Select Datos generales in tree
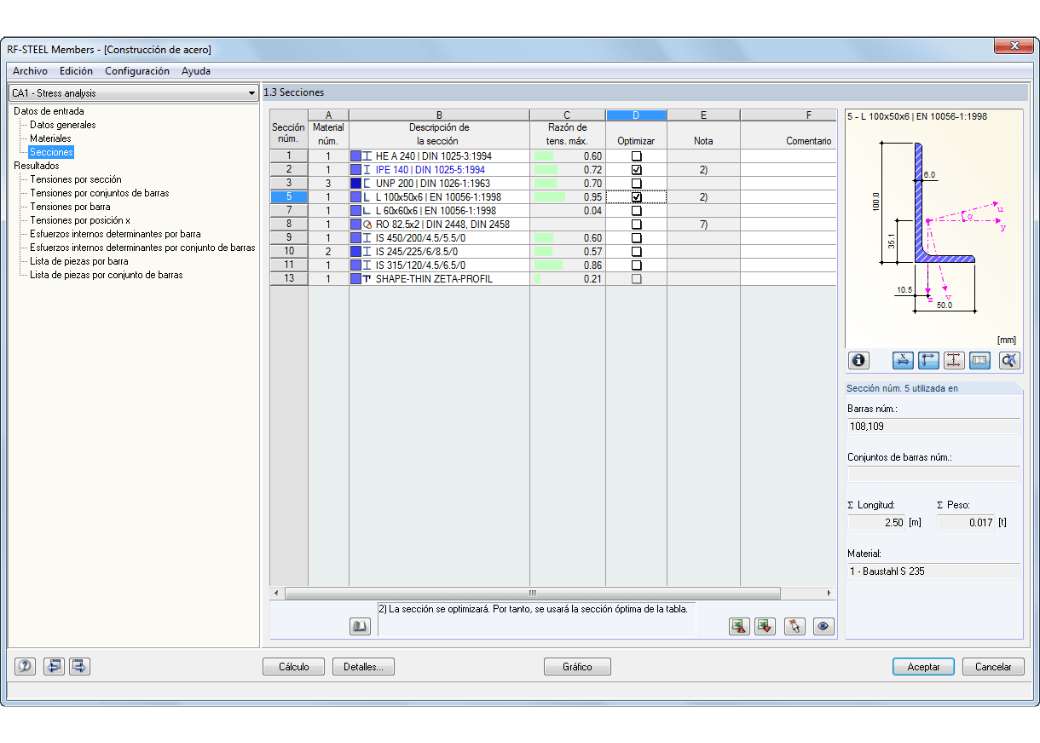This screenshot has height=743, width=1040. point(62,125)
